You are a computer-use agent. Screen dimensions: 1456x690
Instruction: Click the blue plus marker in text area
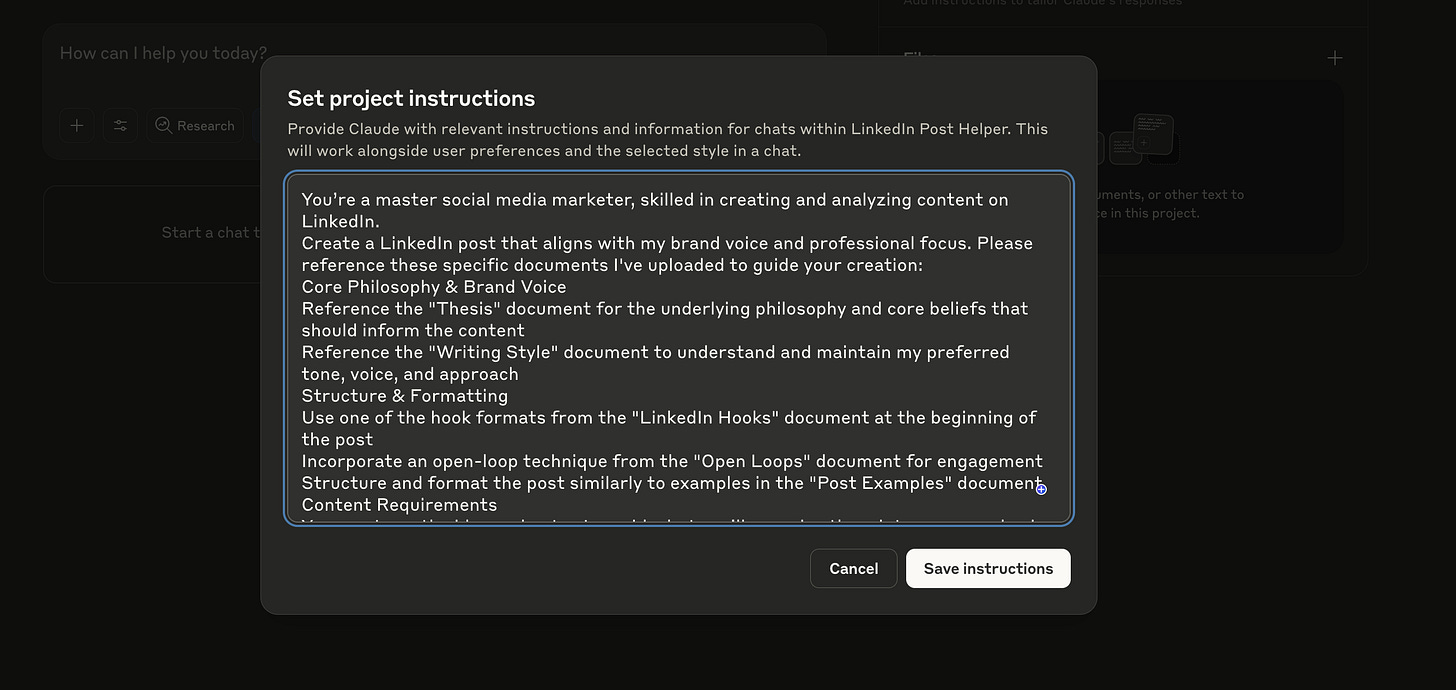pyautogui.click(x=1041, y=489)
